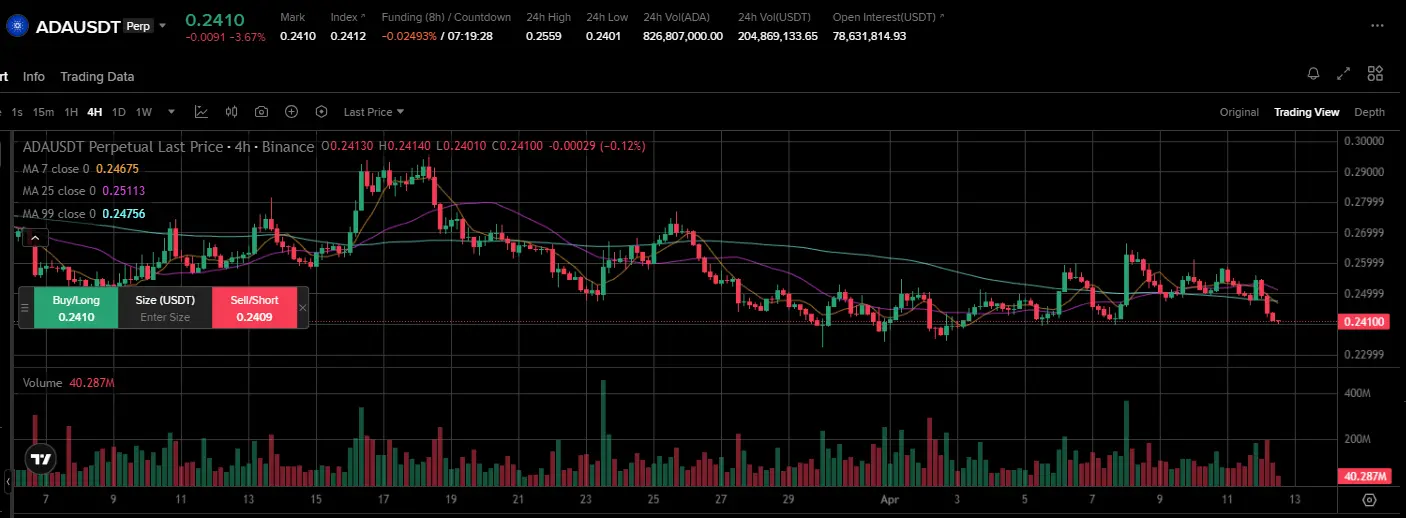Click the 24h Vol(ADA) value 826,807,000.00
The height and width of the screenshot is (518, 1406).
[683, 36]
